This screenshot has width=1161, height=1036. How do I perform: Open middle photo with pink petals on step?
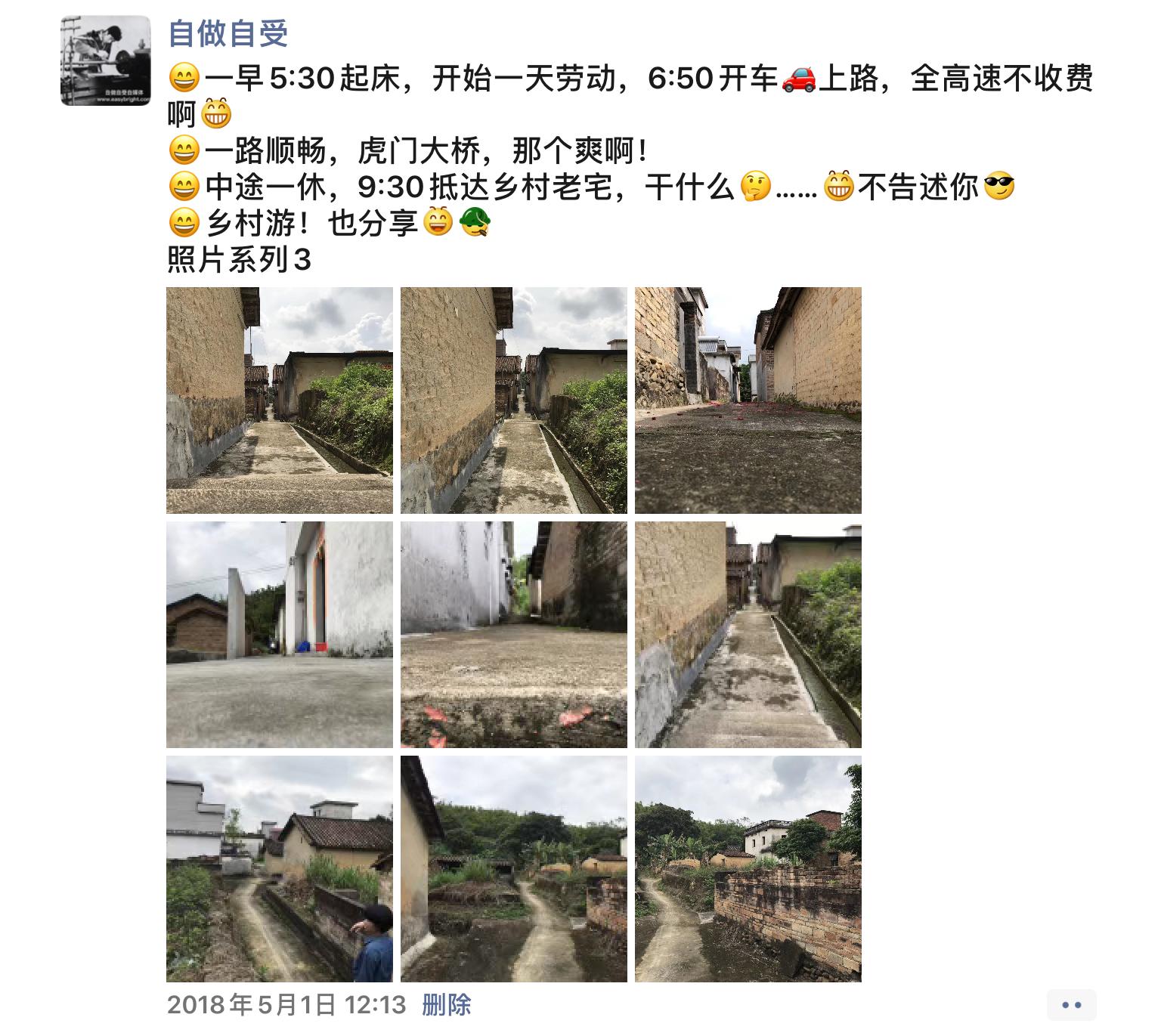[x=514, y=635]
